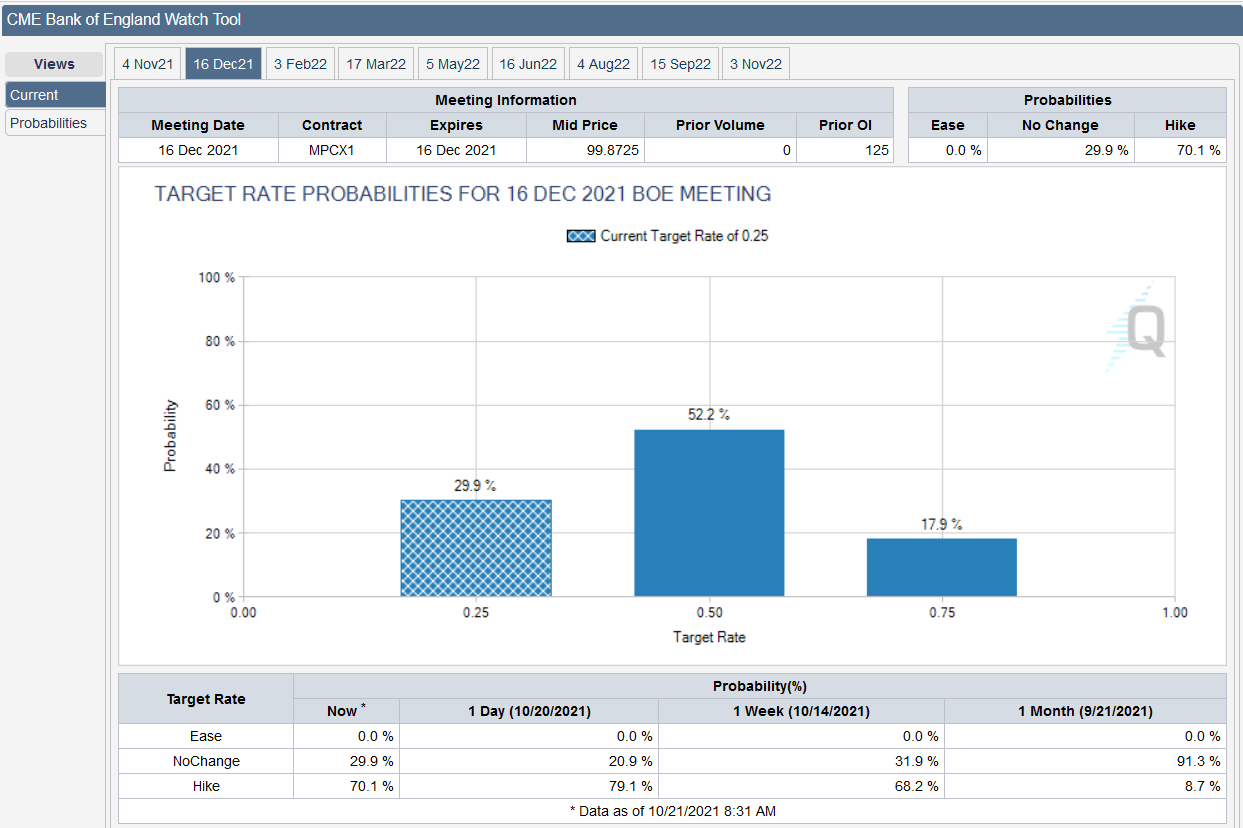Select the Current view in sidebar
Image resolution: width=1243 pixels, height=828 pixels.
pos(55,95)
